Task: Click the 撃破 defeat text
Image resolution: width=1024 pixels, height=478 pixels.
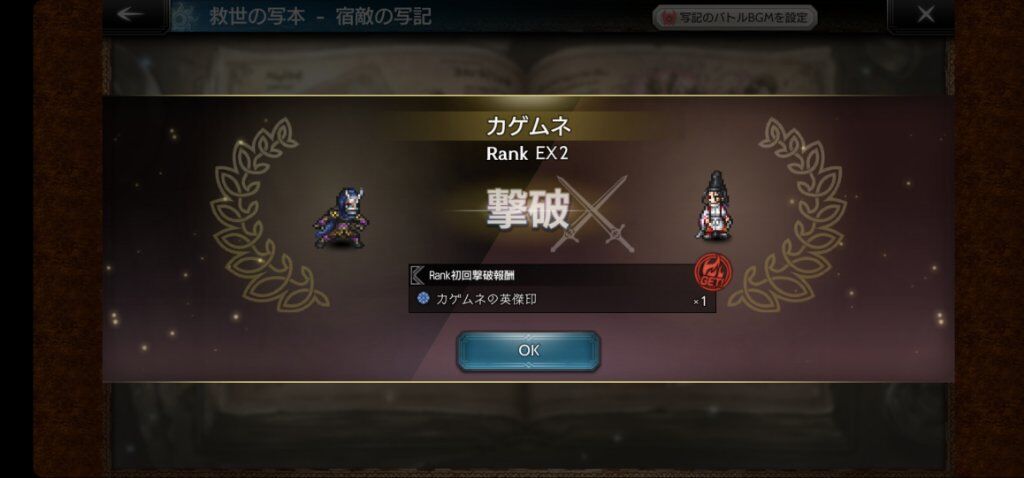Action: (528, 210)
